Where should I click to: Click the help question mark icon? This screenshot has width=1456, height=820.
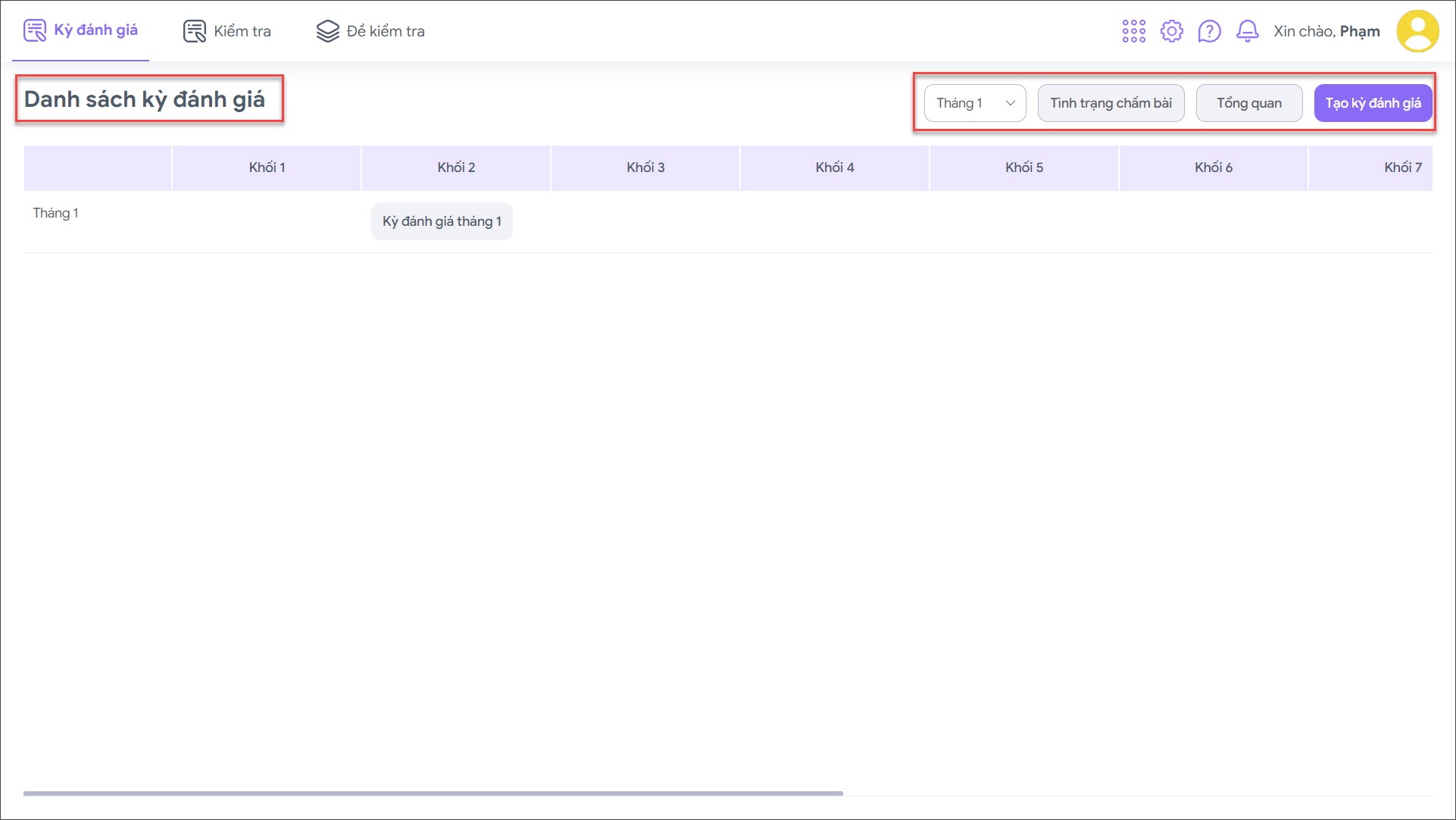(x=1209, y=31)
